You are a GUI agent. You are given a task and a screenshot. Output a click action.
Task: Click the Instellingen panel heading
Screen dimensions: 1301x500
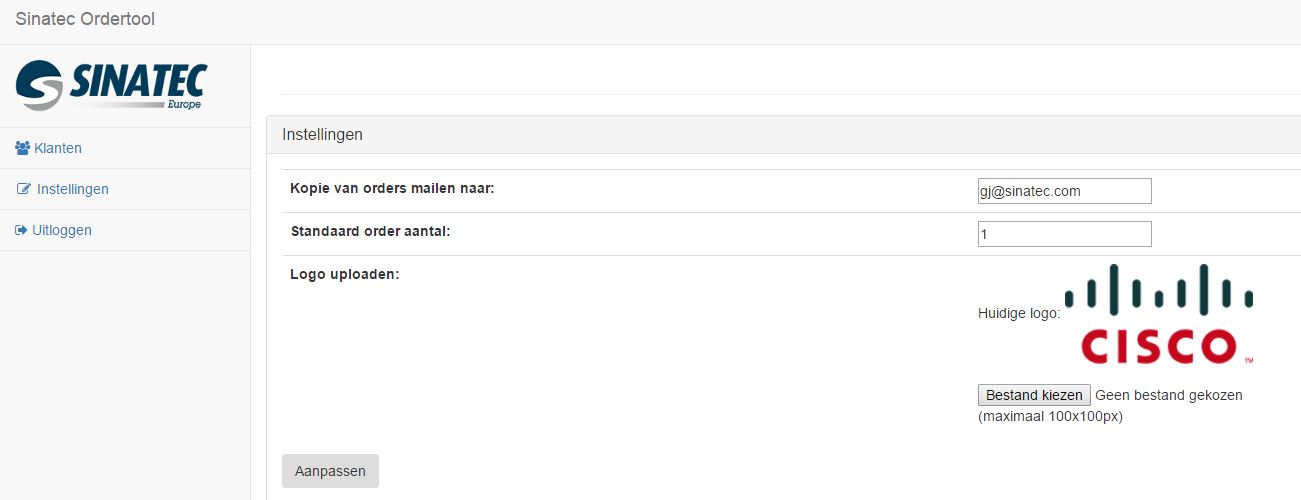point(322,134)
